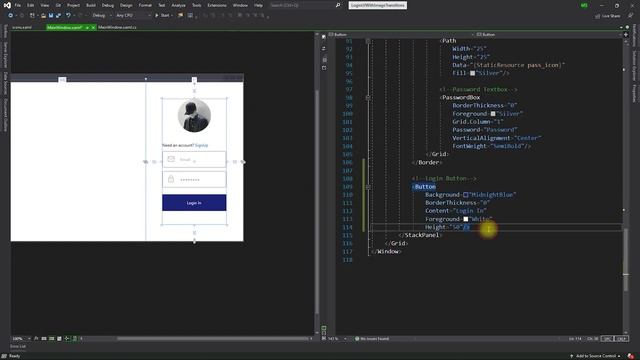
Task: Toggle the designer snap grid icon
Action: pyautogui.click(x=44, y=339)
